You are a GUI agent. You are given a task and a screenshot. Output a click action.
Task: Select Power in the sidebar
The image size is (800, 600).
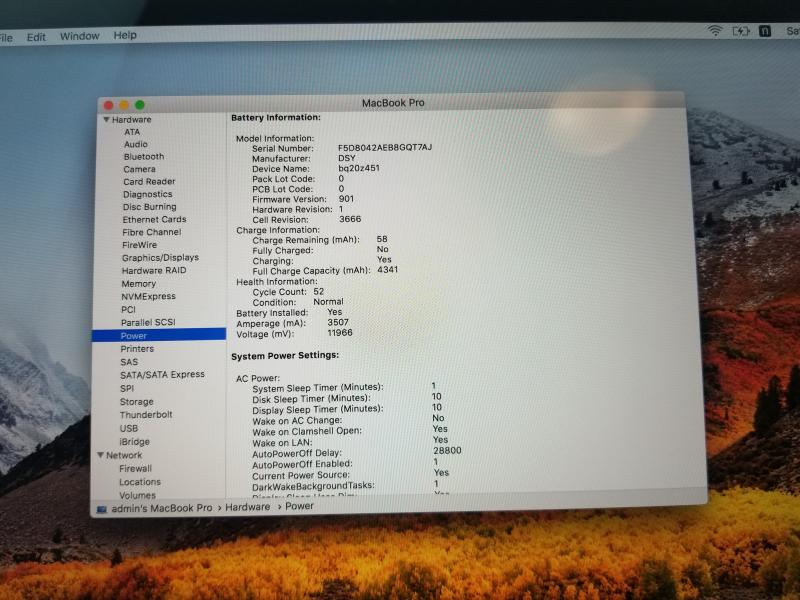(134, 336)
